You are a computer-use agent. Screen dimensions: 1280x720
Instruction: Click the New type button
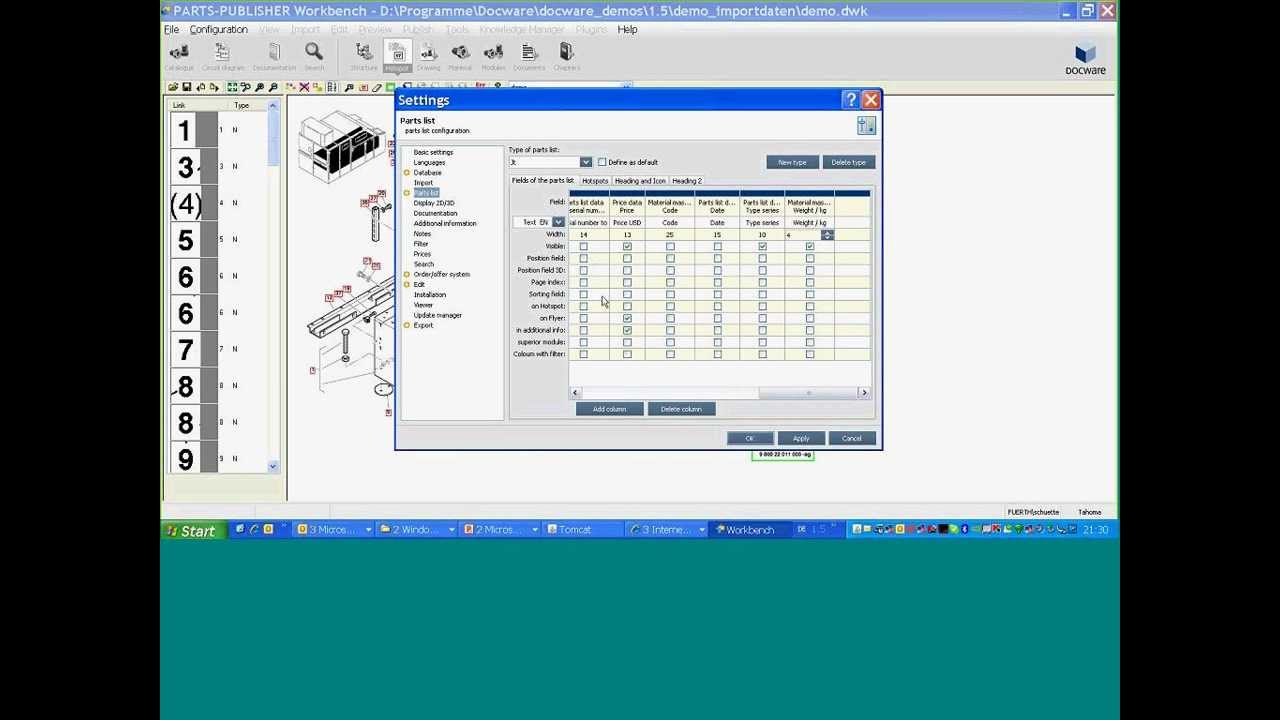pyautogui.click(x=792, y=162)
